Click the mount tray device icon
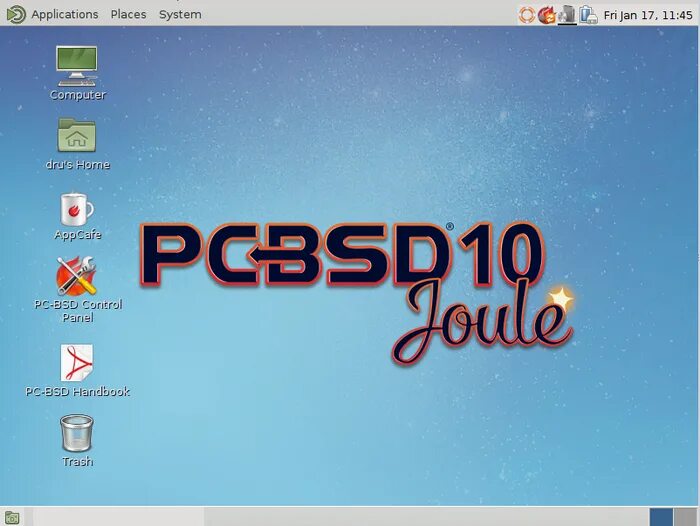Screen dimensions: 700x526 (588, 15)
